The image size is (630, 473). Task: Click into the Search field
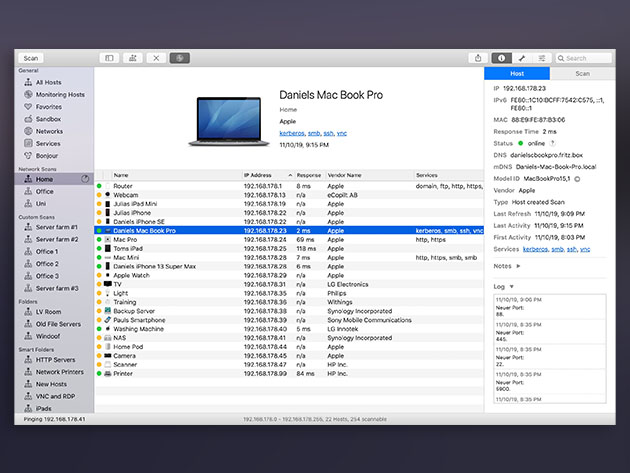coord(583,58)
